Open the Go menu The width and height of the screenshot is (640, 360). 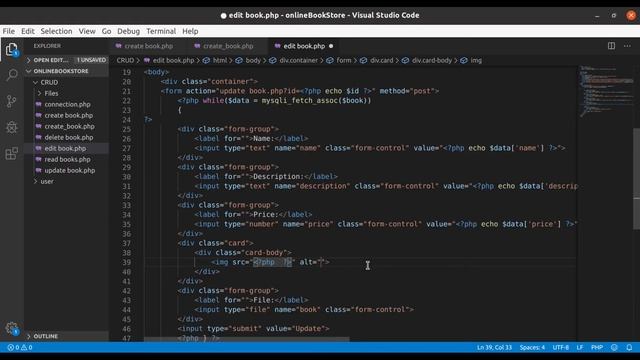[107, 31]
